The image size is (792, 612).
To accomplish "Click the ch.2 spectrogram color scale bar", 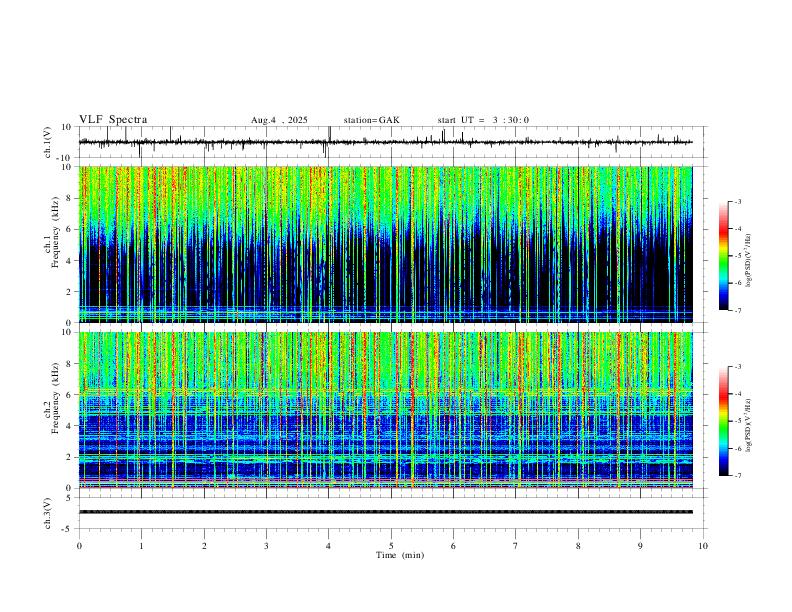I will [x=723, y=421].
